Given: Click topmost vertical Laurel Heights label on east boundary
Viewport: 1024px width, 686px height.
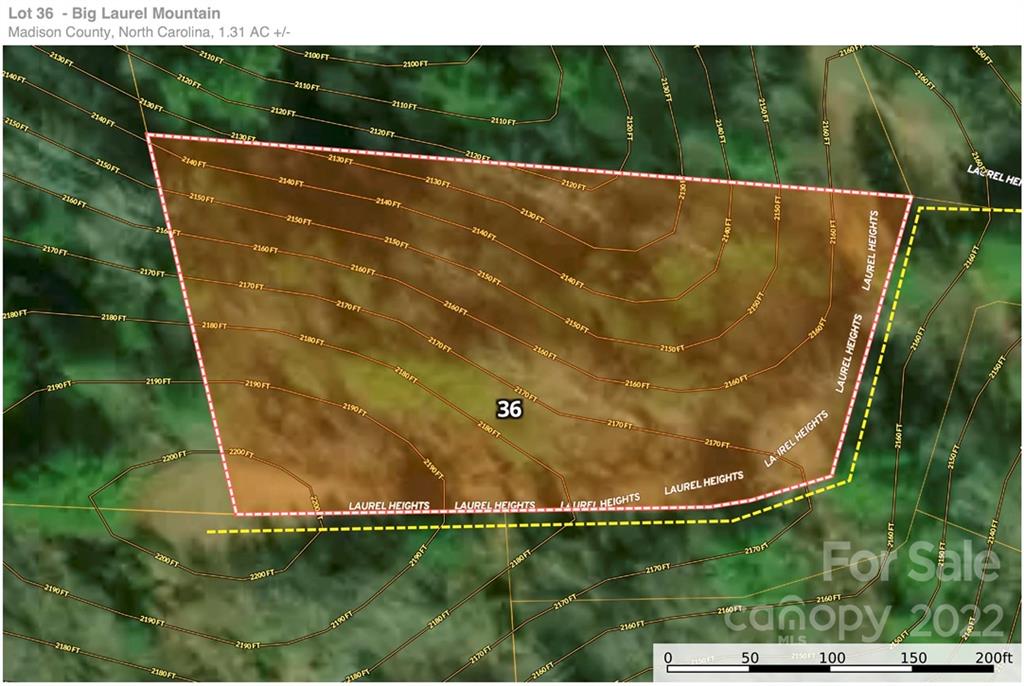Looking at the screenshot, I should pyautogui.click(x=871, y=250).
